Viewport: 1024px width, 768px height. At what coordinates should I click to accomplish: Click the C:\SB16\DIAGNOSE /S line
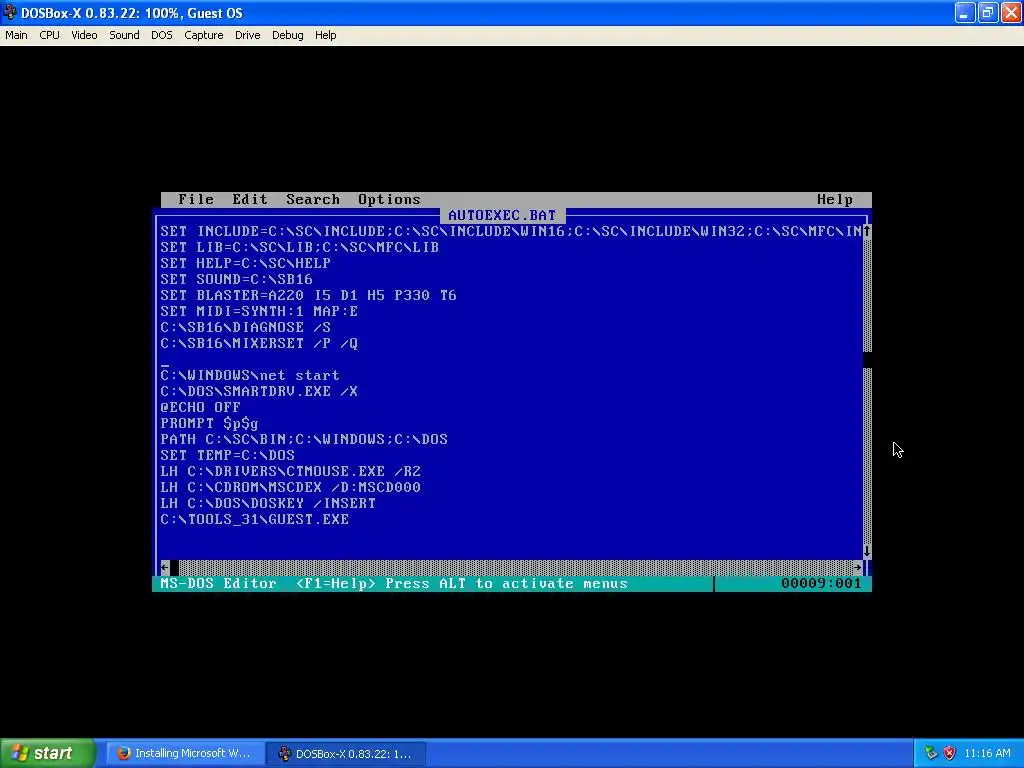[246, 327]
